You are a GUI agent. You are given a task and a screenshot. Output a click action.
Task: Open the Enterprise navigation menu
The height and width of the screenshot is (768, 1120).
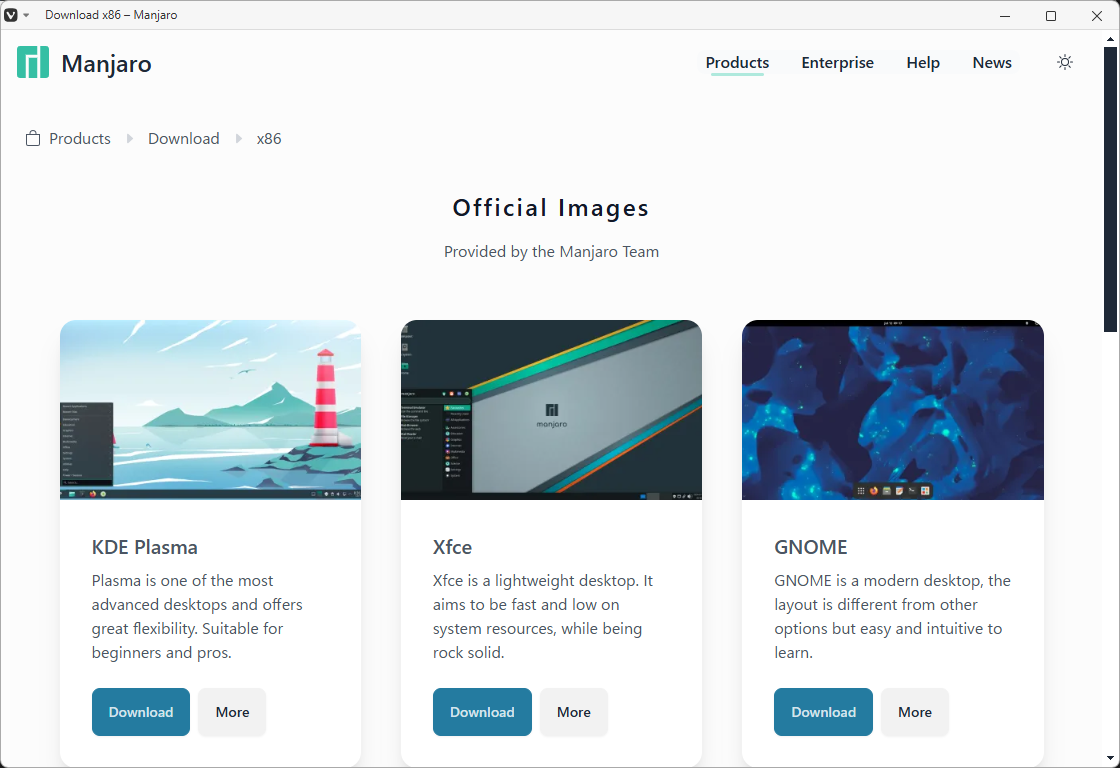tap(837, 63)
